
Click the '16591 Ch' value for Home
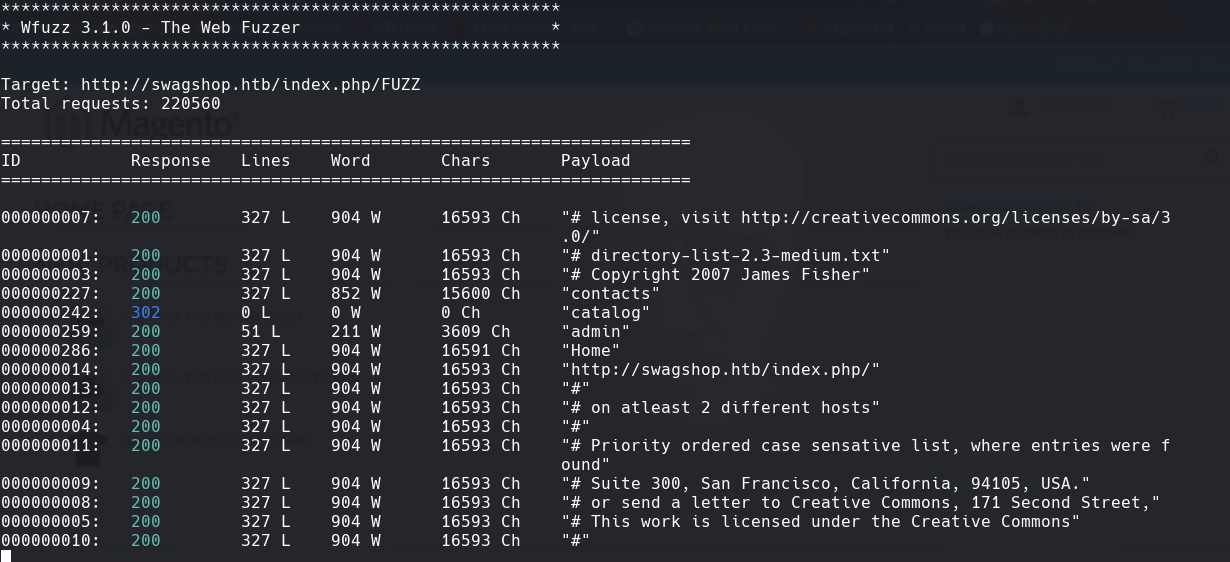coord(481,350)
